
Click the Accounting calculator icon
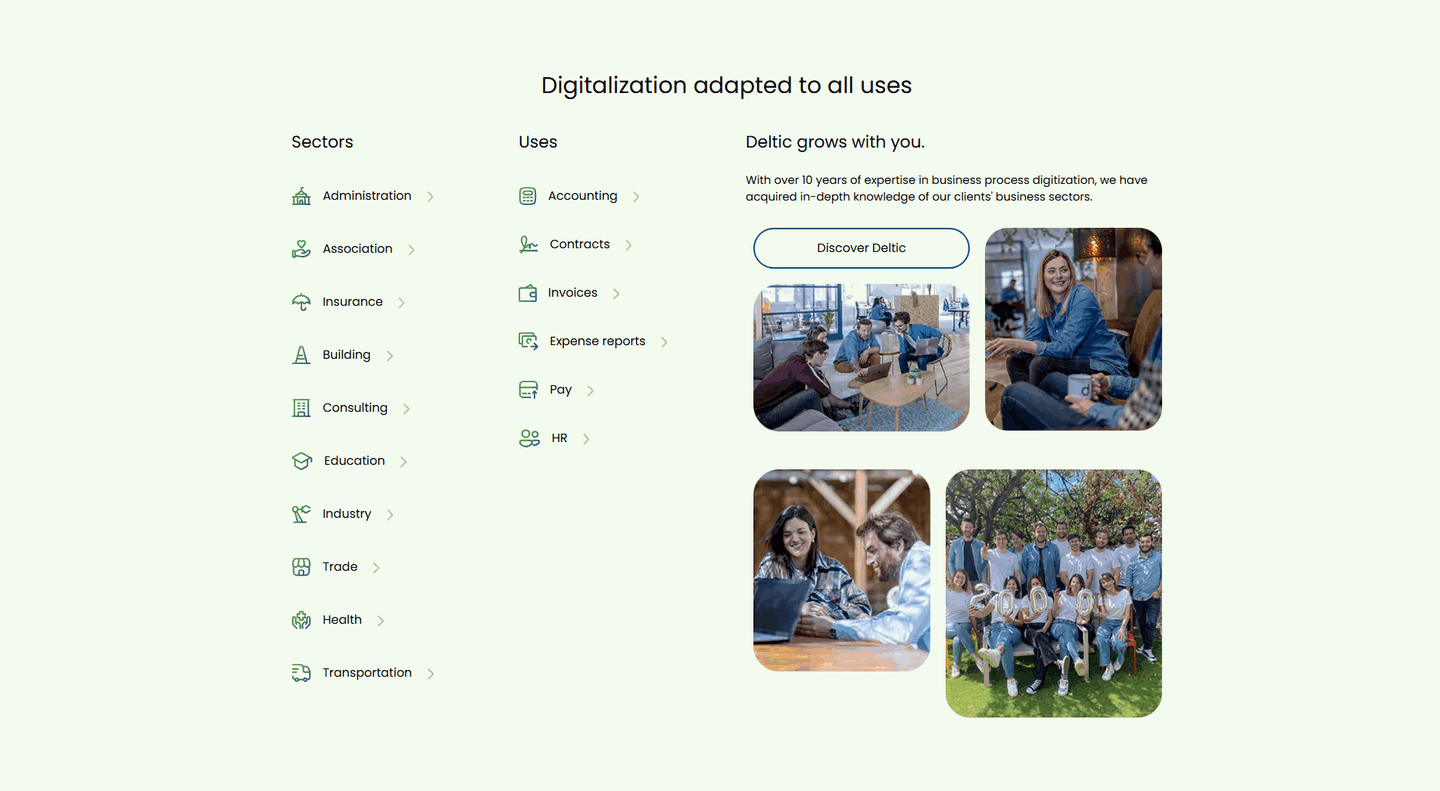tap(528, 196)
